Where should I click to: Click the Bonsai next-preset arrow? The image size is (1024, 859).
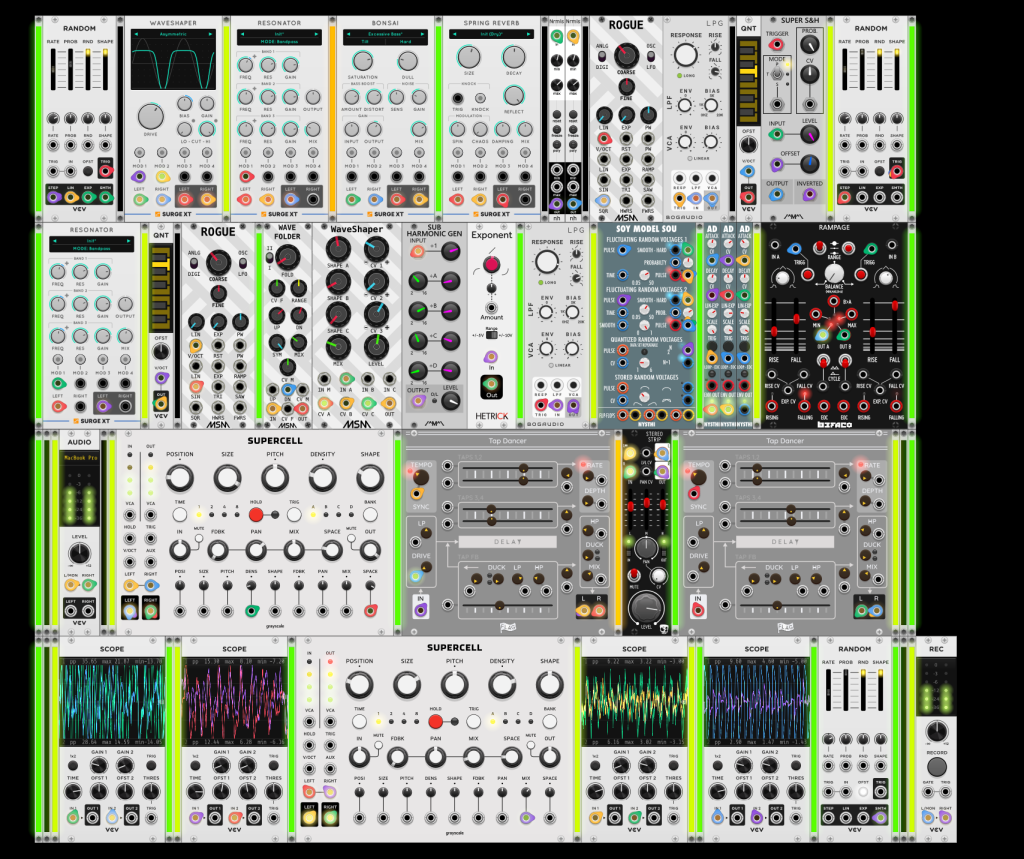click(423, 33)
